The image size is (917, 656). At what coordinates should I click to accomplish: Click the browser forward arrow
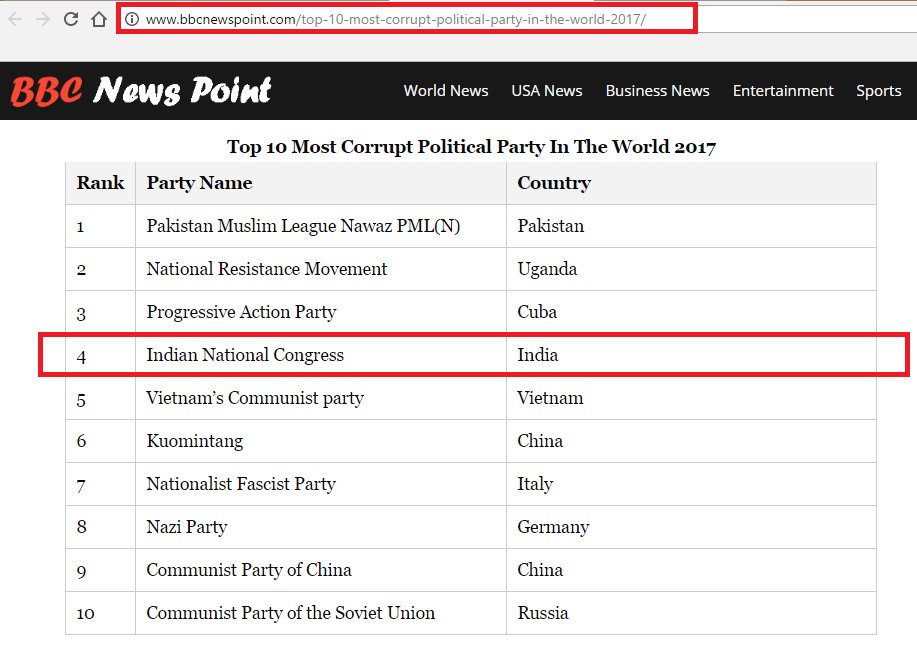coord(43,19)
